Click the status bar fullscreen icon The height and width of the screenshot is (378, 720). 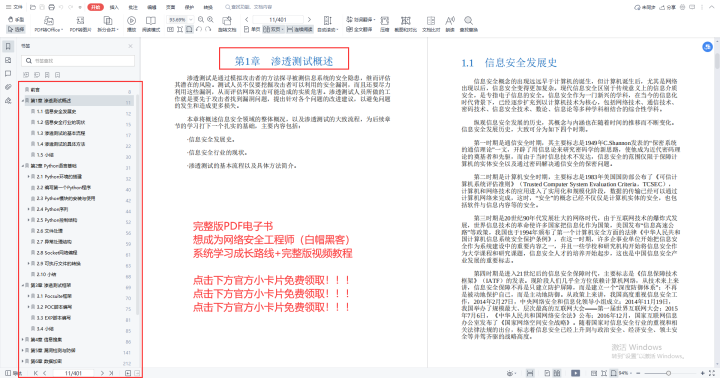tap(712, 373)
